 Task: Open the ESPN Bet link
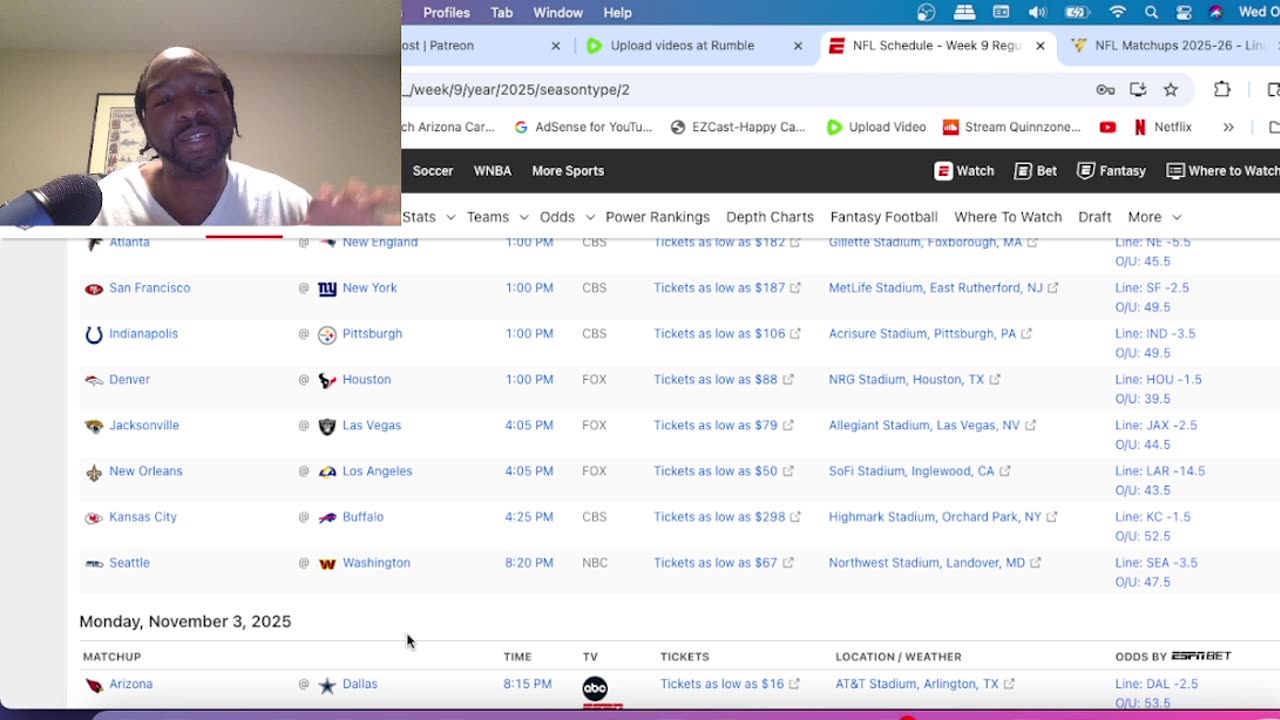[1035, 171]
